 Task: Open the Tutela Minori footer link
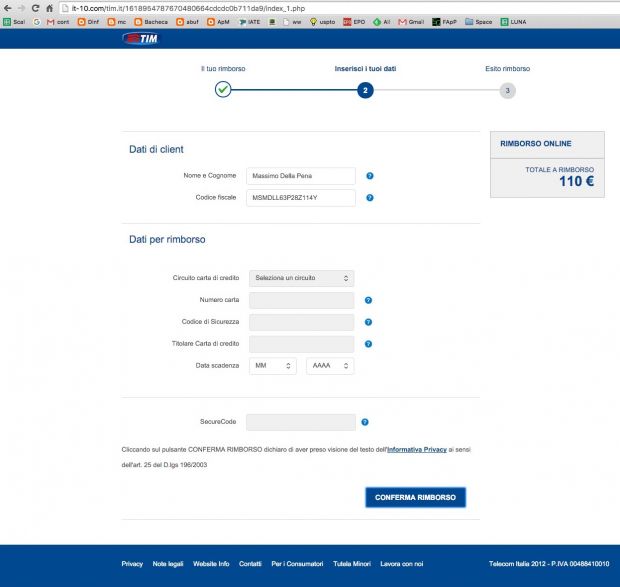tap(352, 564)
